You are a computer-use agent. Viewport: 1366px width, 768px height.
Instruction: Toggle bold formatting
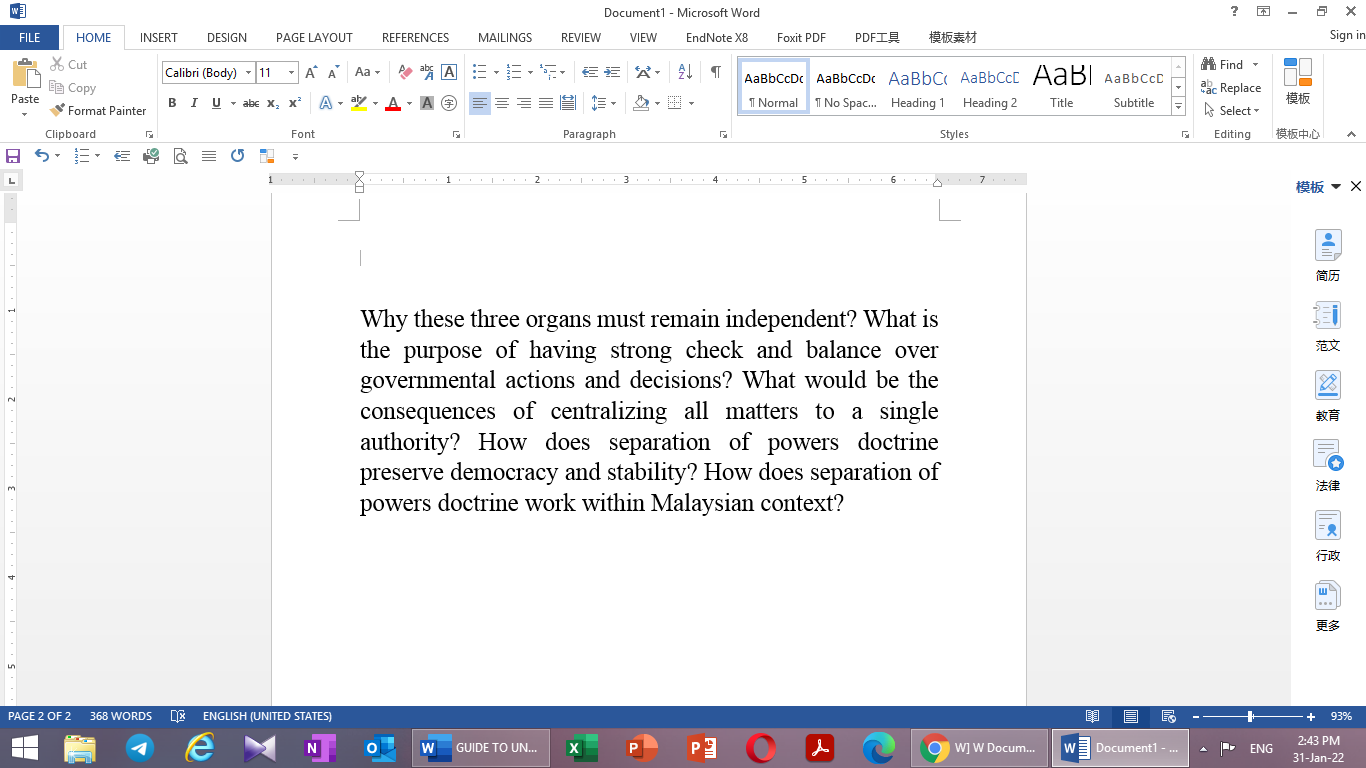172,103
